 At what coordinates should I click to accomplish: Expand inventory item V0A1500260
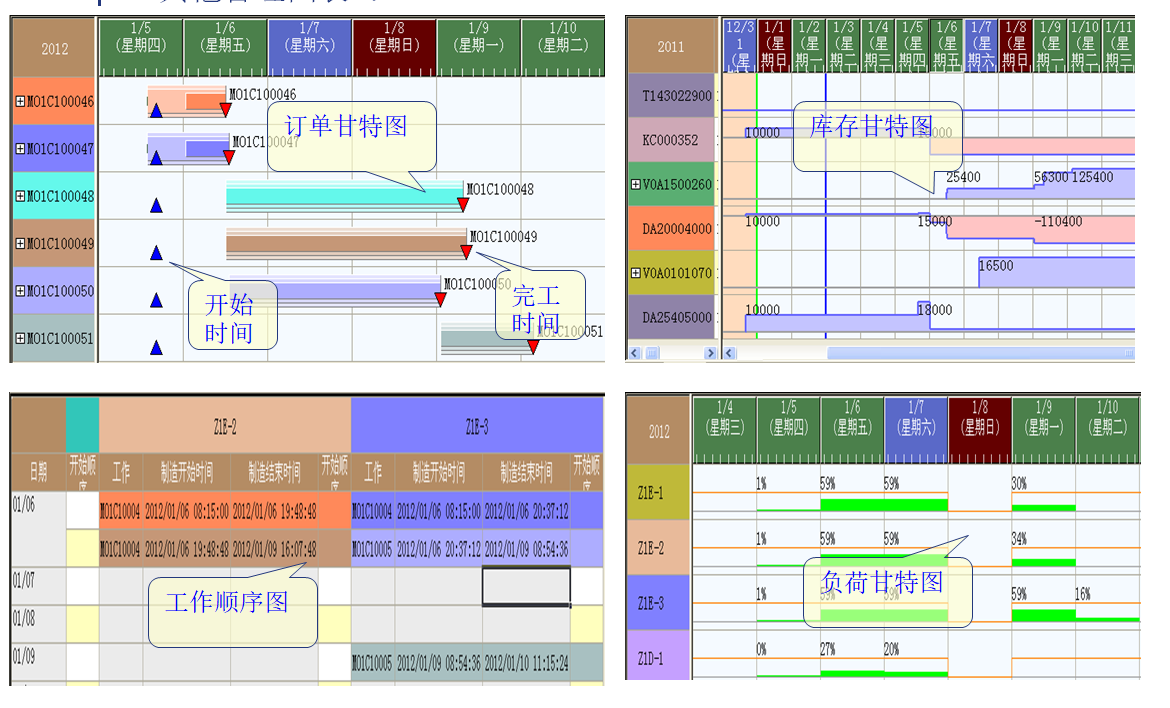[635, 185]
